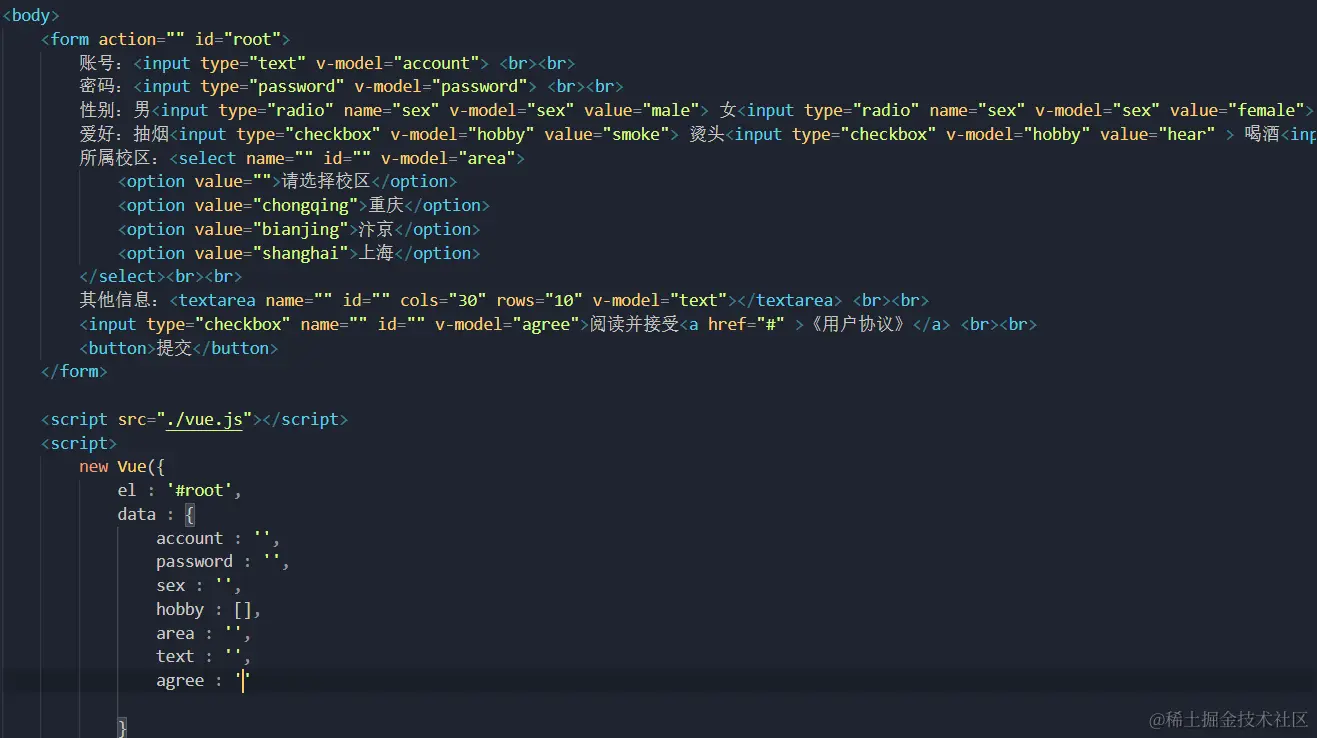Click the 《用户协议》 anchor text
The image size is (1317, 738).
(859, 324)
